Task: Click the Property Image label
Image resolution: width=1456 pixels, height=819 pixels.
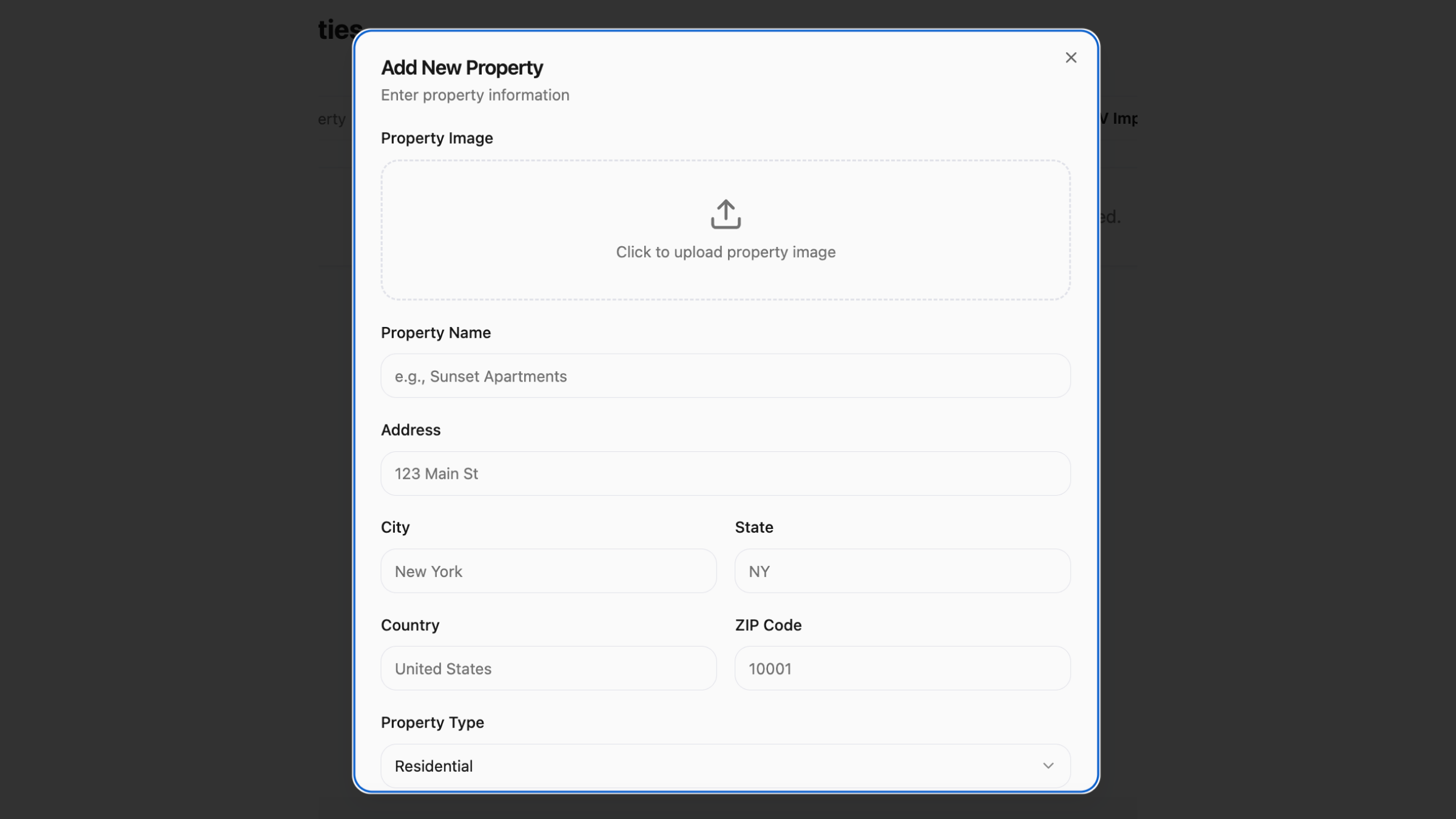Action: point(437,138)
